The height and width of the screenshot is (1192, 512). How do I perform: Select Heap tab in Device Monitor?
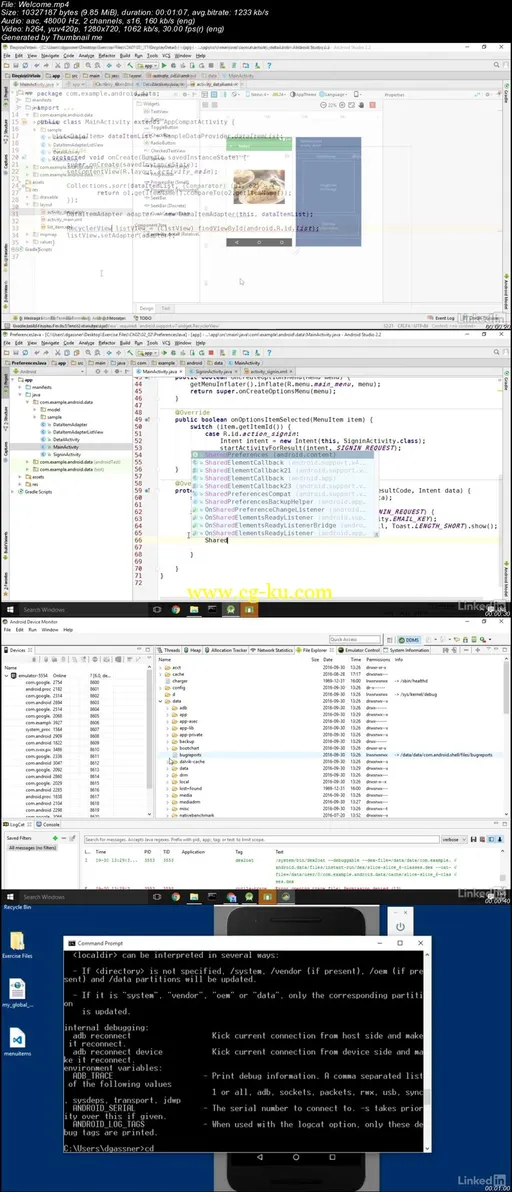coord(194,650)
